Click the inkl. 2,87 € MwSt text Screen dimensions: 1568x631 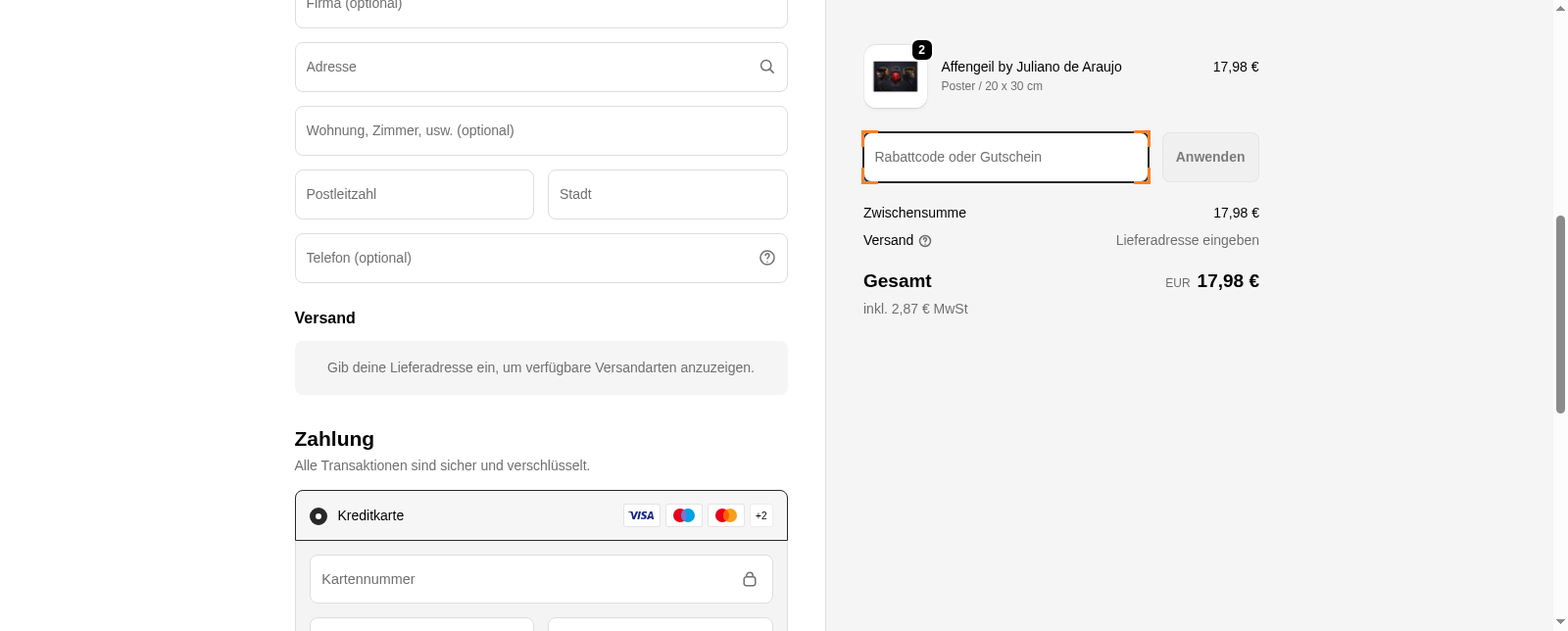coord(915,309)
